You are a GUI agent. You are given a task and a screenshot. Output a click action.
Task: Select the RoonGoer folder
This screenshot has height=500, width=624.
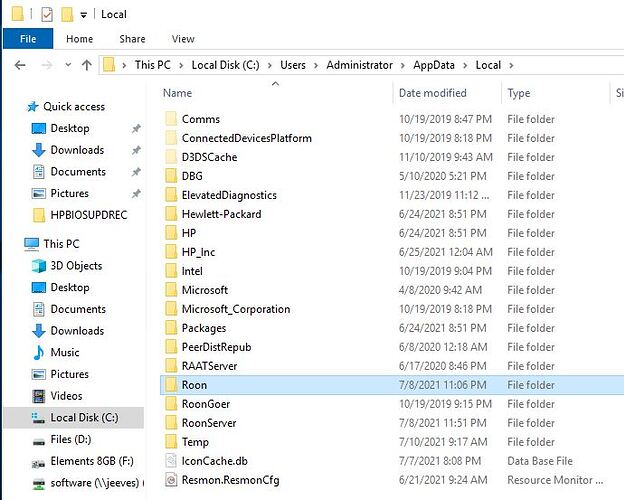tap(206, 404)
